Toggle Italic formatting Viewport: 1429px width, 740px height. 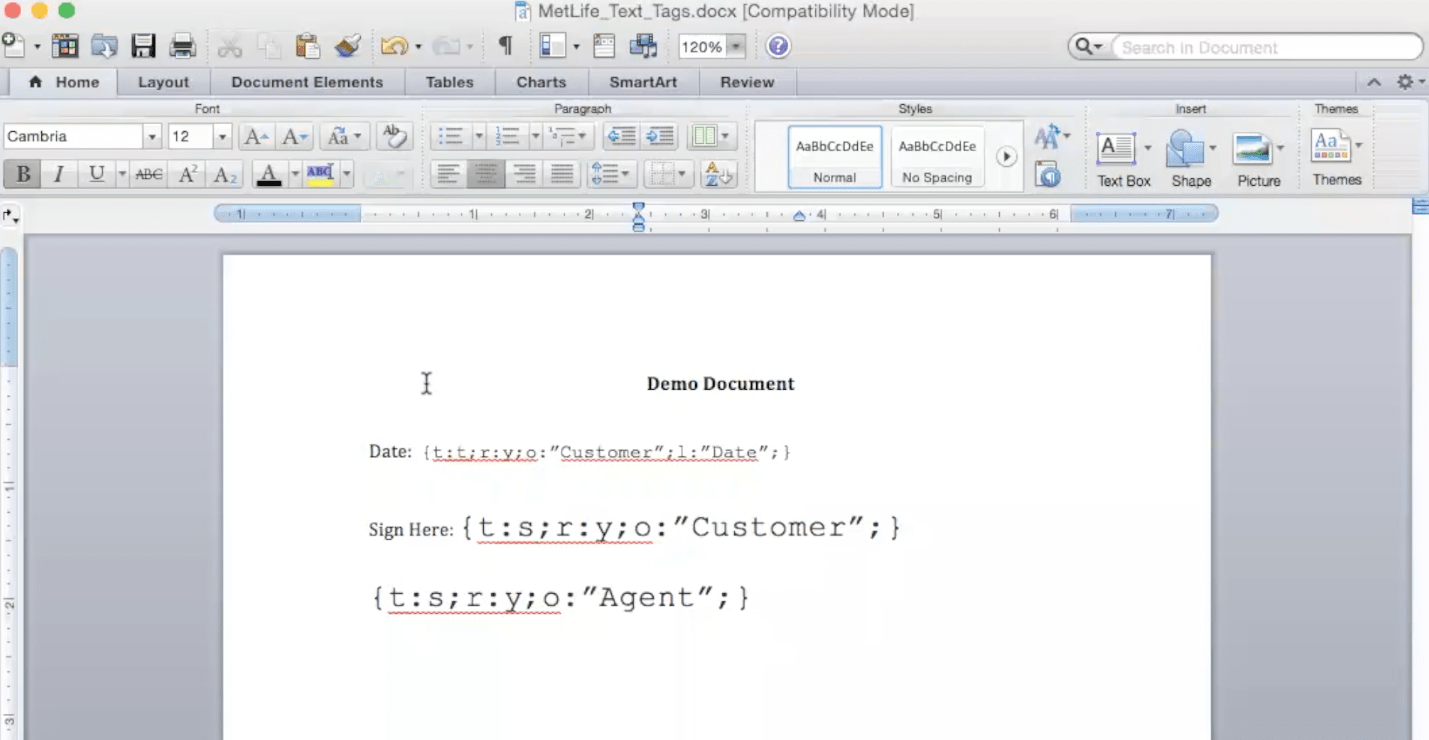pyautogui.click(x=59, y=175)
